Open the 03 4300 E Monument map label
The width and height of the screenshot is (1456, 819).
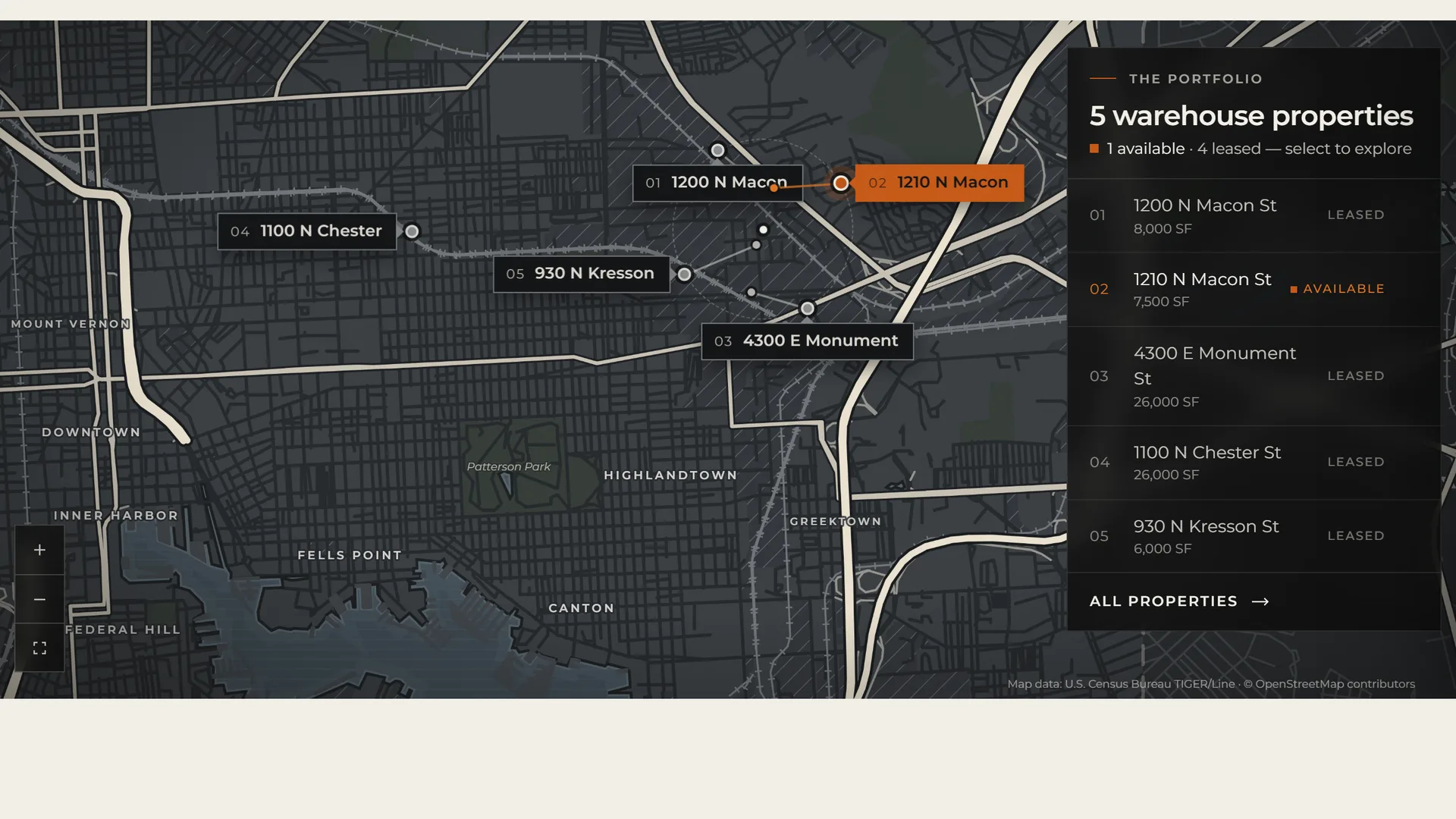pyautogui.click(x=807, y=341)
